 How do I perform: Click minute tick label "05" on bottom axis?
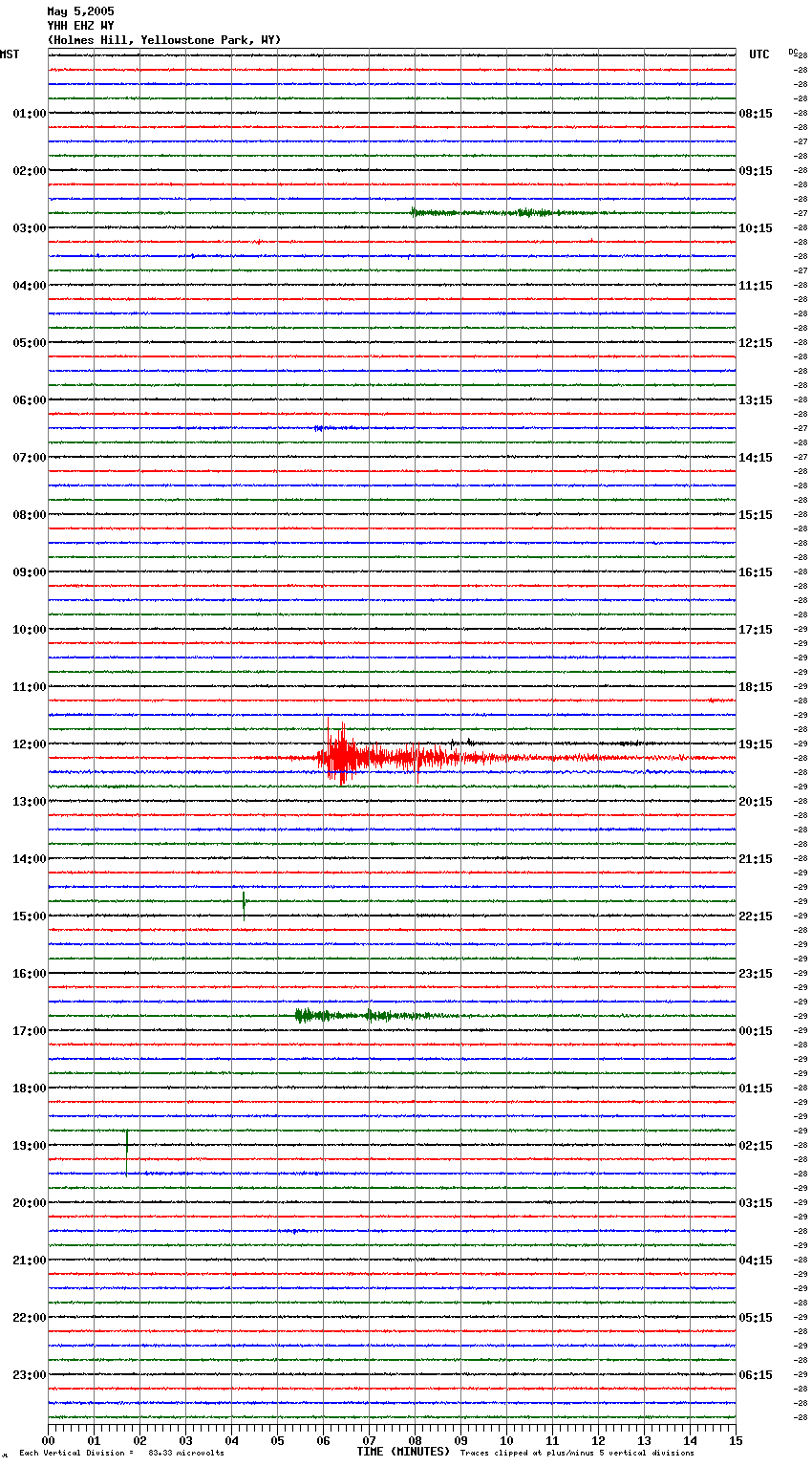(277, 1440)
